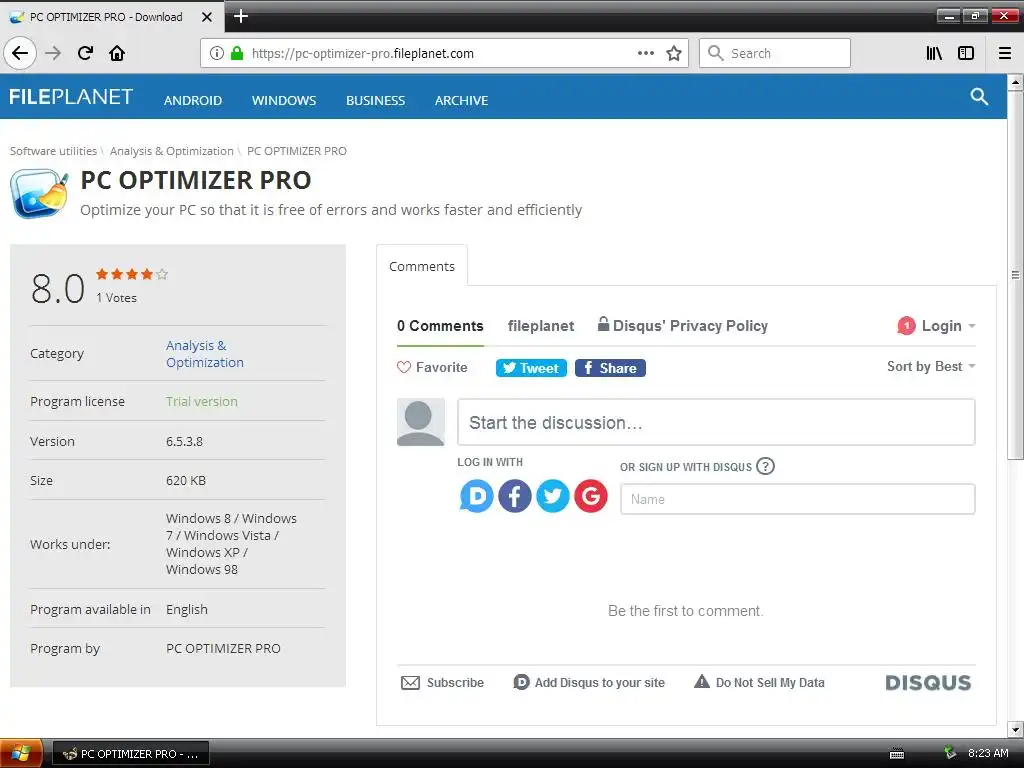Open the Software utilities breadcrumb
Viewport: 1024px width, 768px height.
point(54,151)
